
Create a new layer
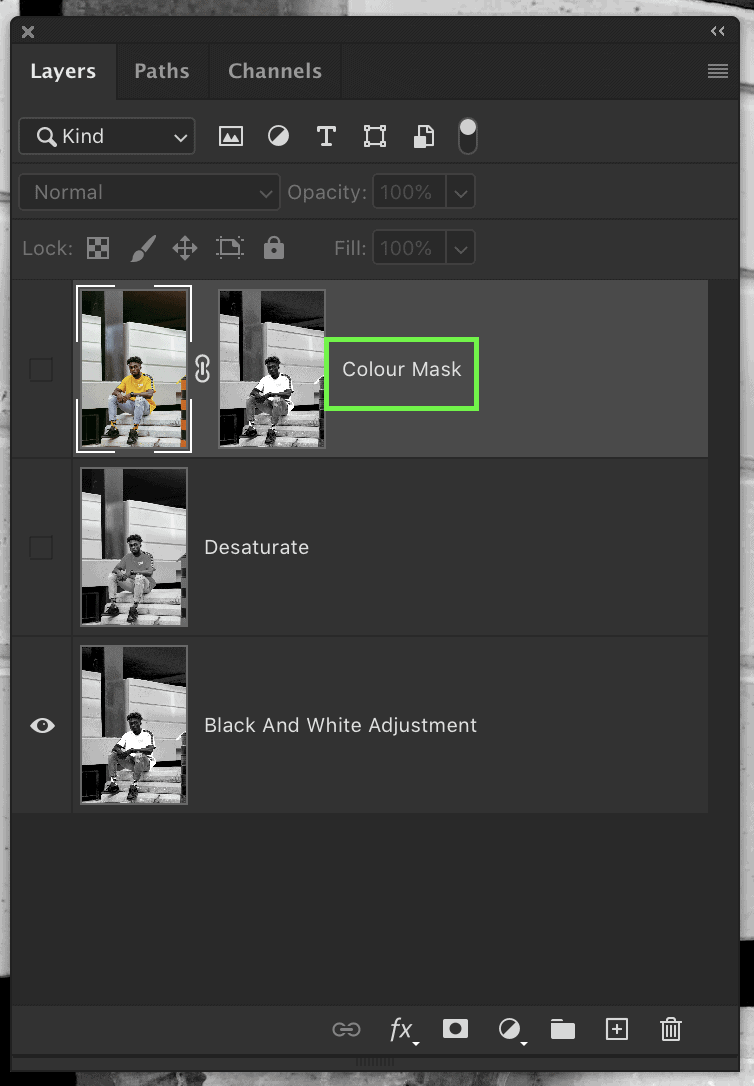click(616, 1029)
